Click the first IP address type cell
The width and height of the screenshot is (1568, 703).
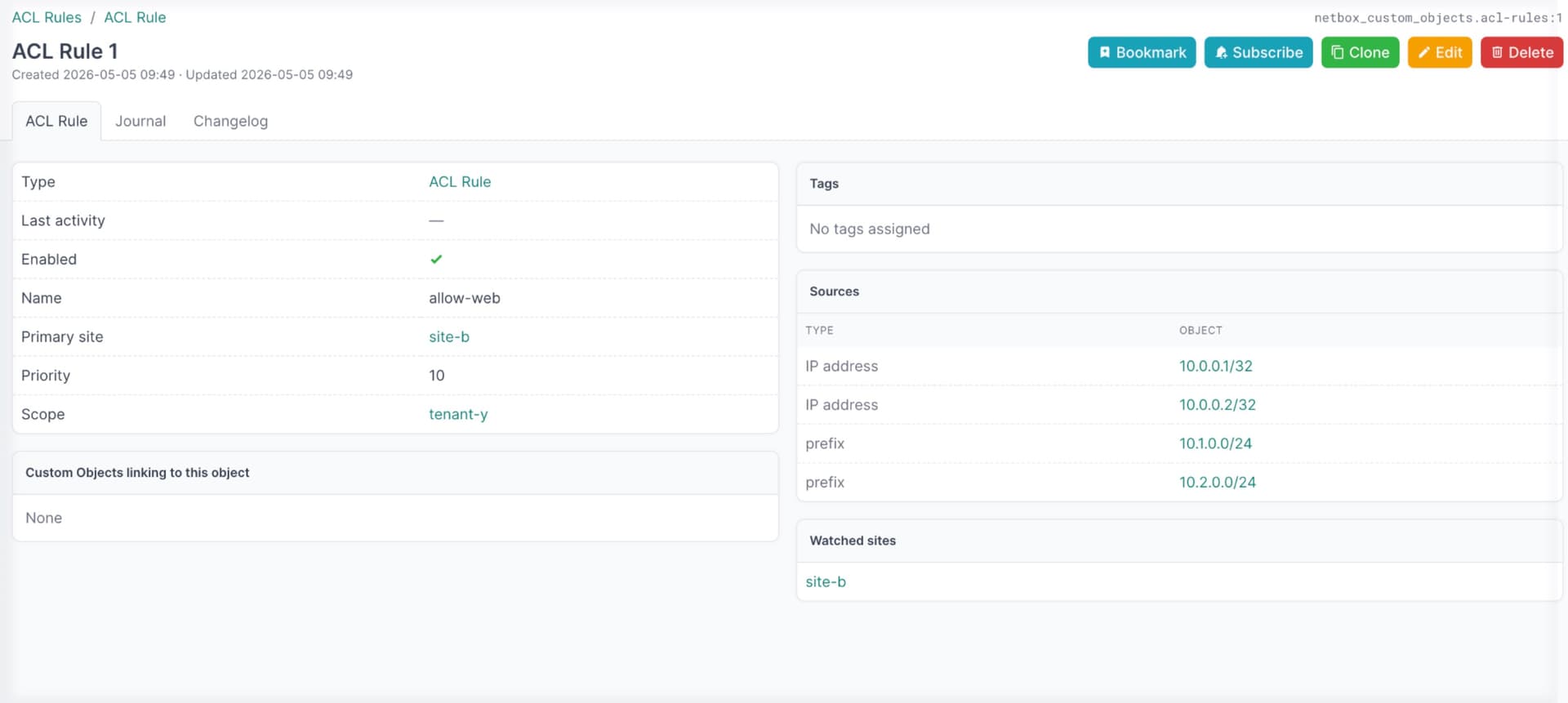pos(841,366)
